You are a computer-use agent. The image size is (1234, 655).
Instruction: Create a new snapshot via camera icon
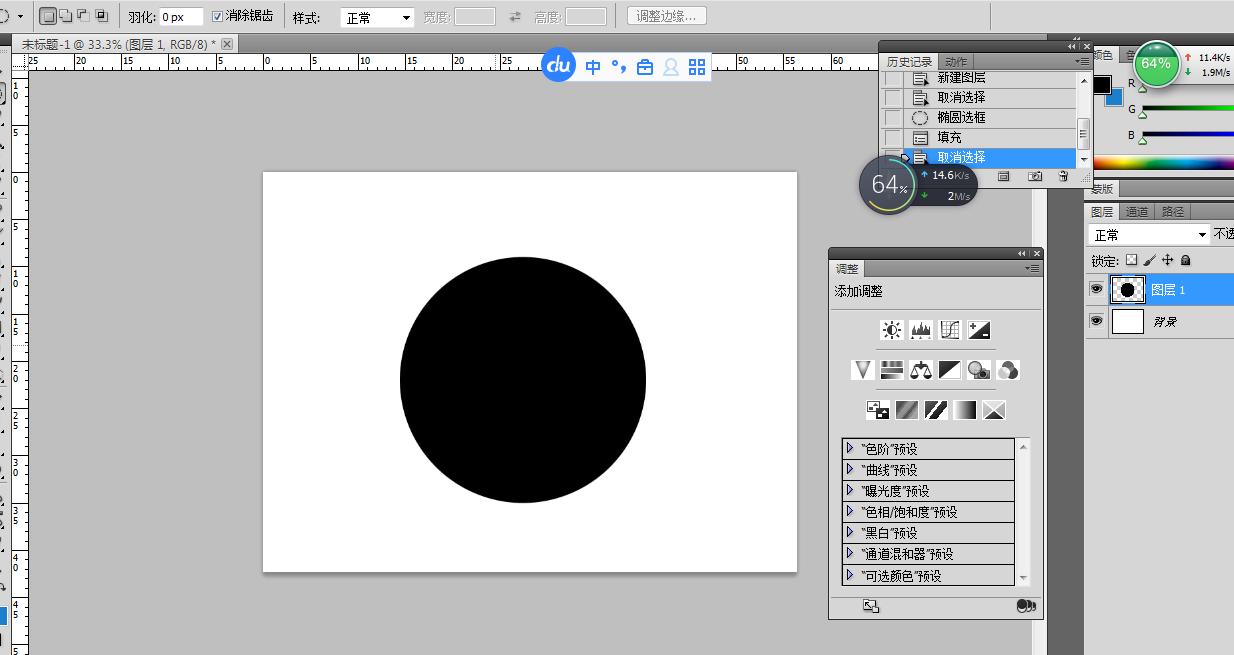(x=1035, y=176)
